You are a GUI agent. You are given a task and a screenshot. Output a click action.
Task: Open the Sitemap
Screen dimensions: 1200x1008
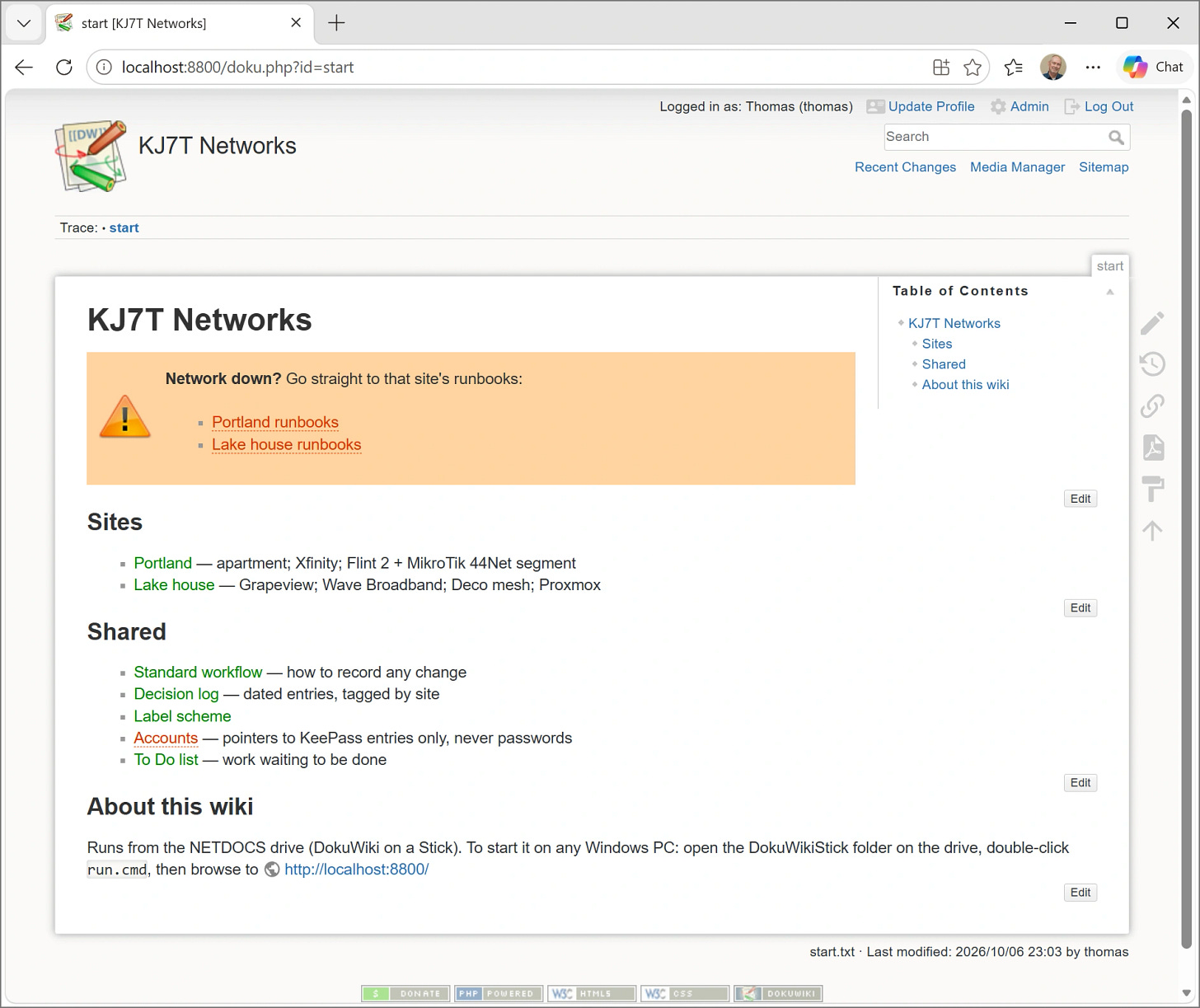click(x=1104, y=167)
